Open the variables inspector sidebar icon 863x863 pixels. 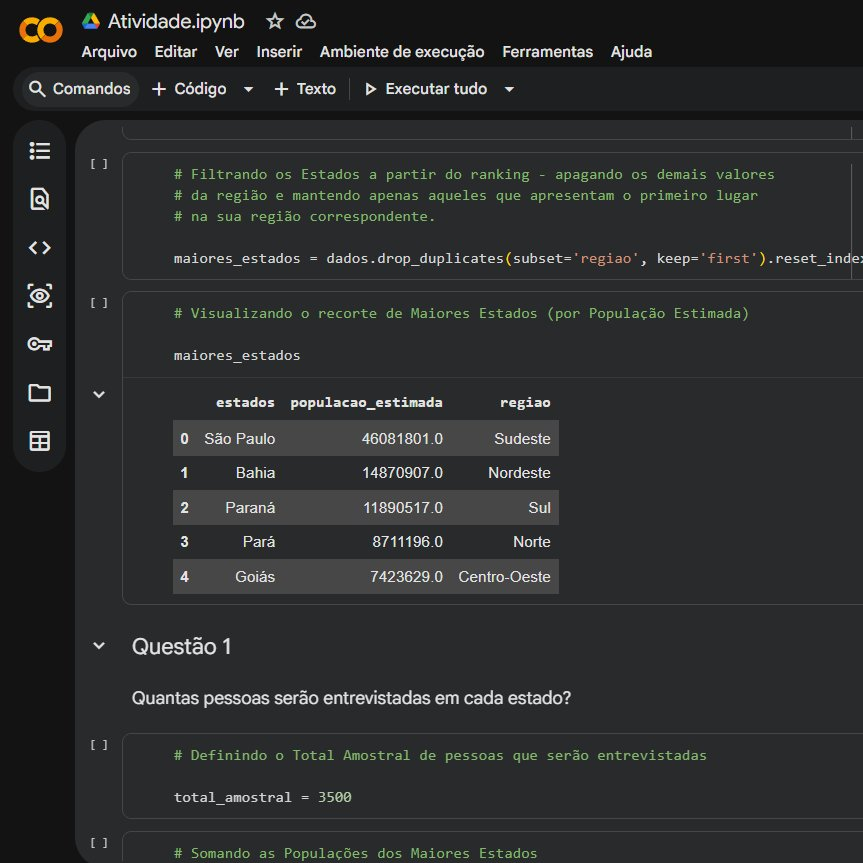click(x=40, y=296)
